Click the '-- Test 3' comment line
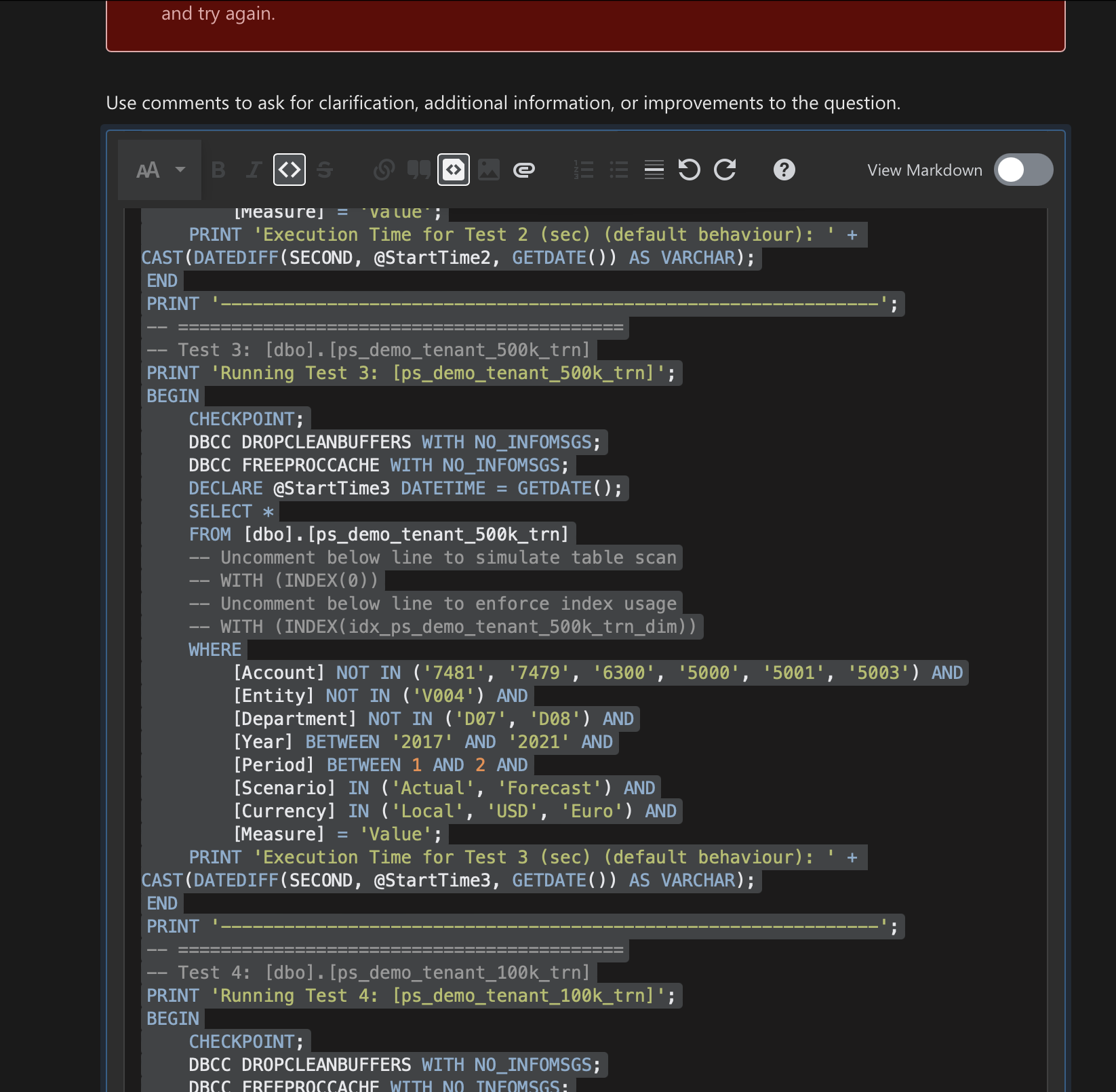Viewport: 1116px width, 1092px height. point(369,350)
